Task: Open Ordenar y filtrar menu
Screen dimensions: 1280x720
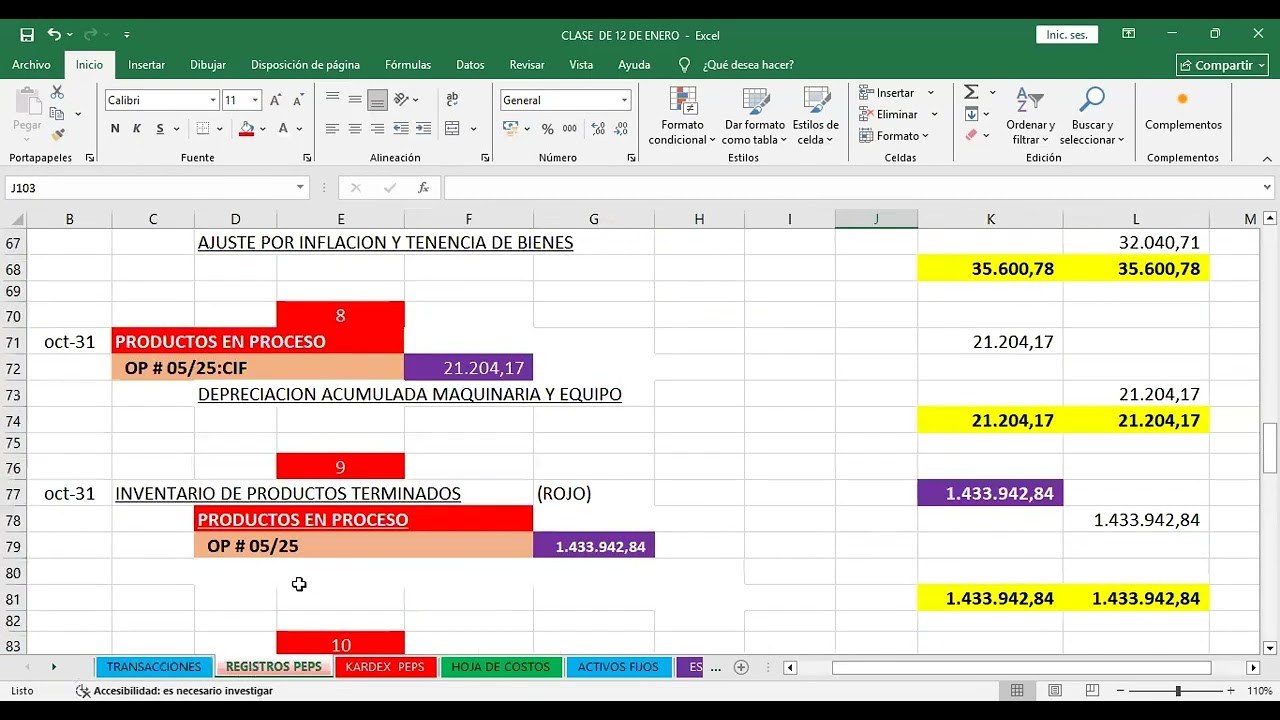Action: coord(1030,116)
